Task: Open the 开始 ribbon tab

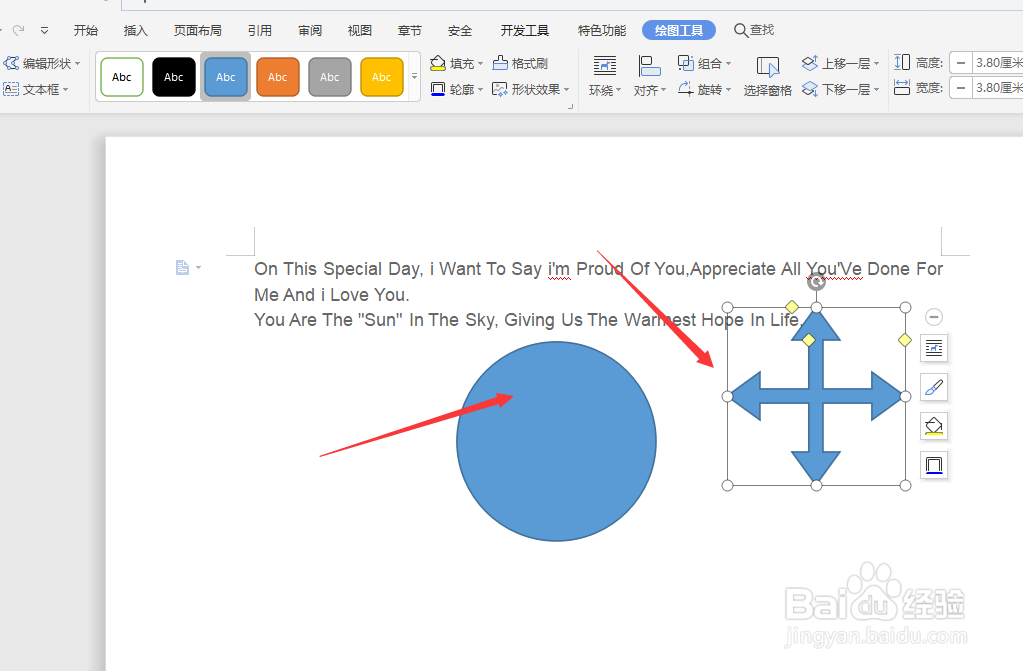Action: [x=85, y=30]
